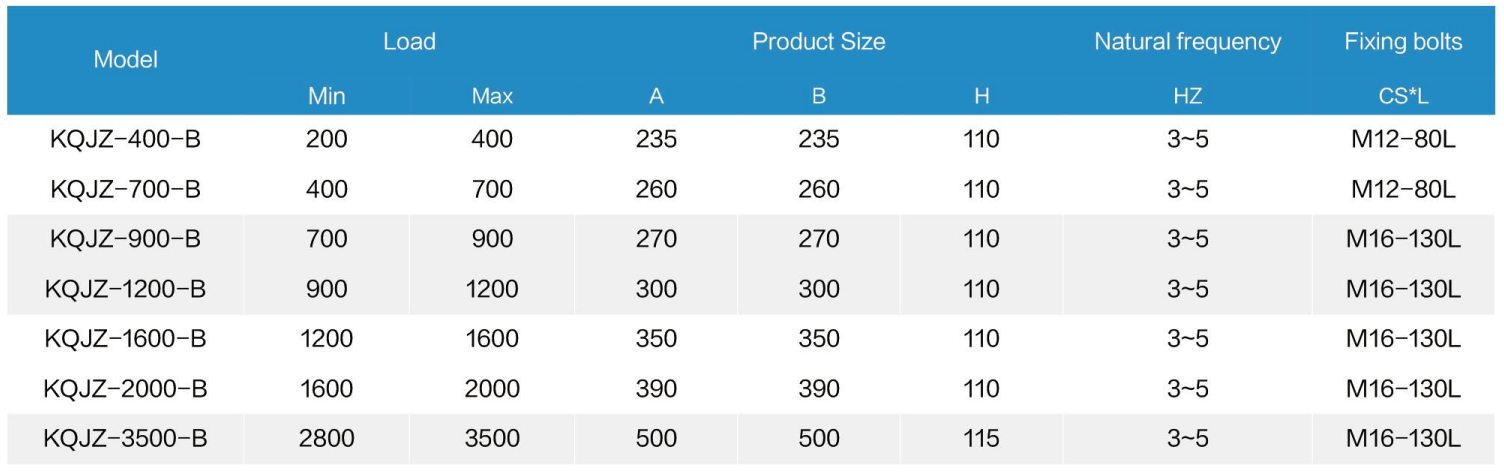Select the Max sub-header under Load
The width and height of the screenshot is (1504, 475).
tap(492, 96)
